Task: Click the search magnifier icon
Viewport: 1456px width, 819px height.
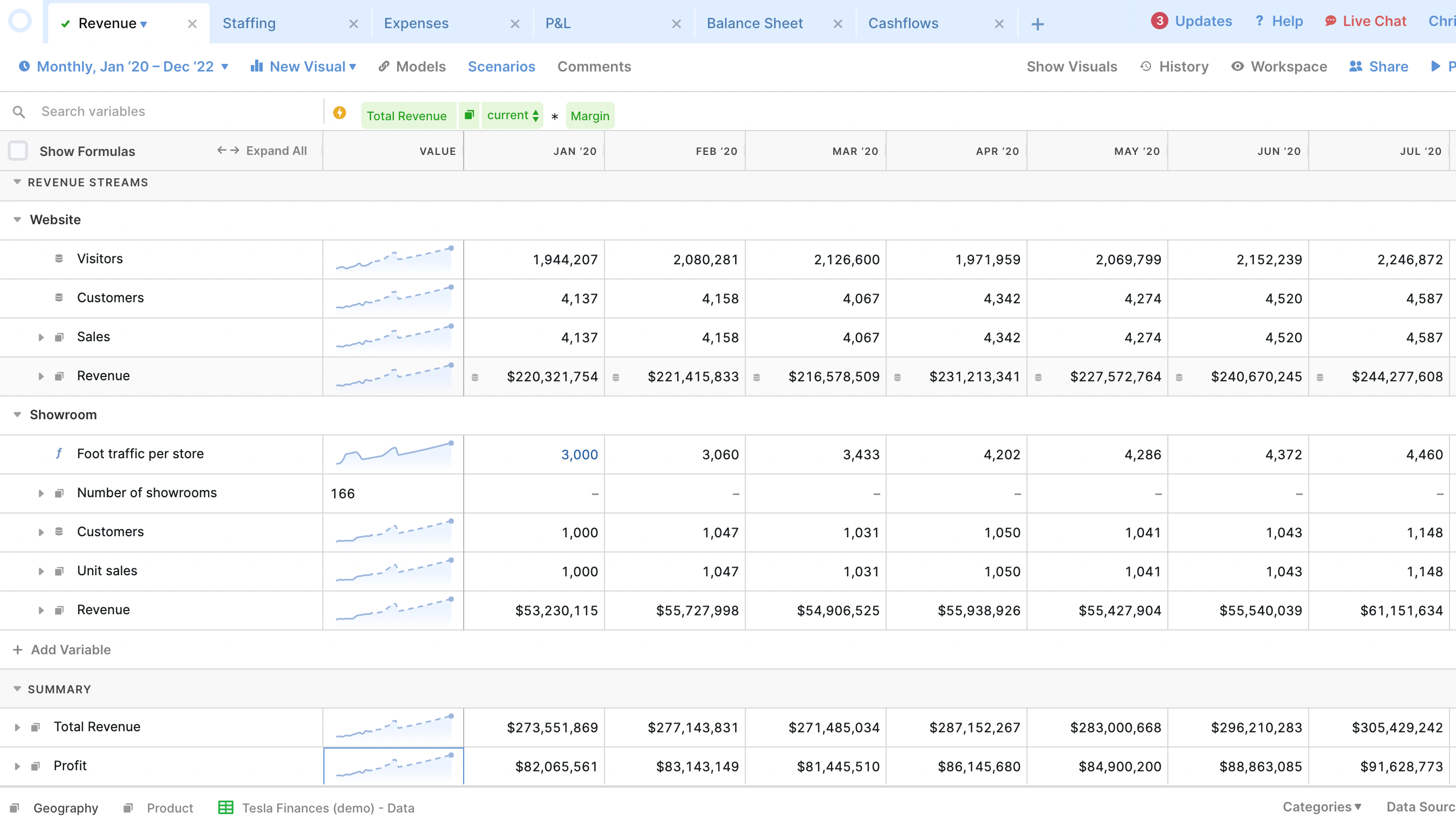Action: click(18, 112)
